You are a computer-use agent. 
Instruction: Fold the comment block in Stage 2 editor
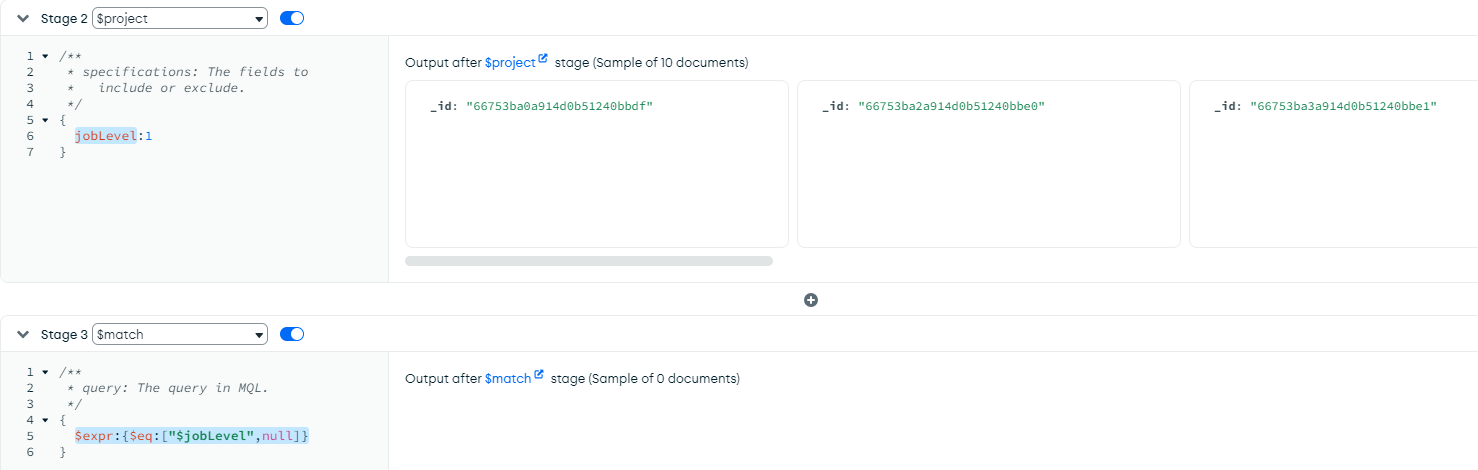click(x=45, y=56)
